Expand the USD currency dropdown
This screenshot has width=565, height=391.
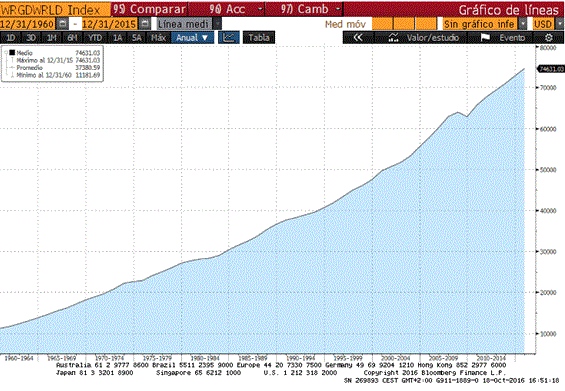click(559, 24)
